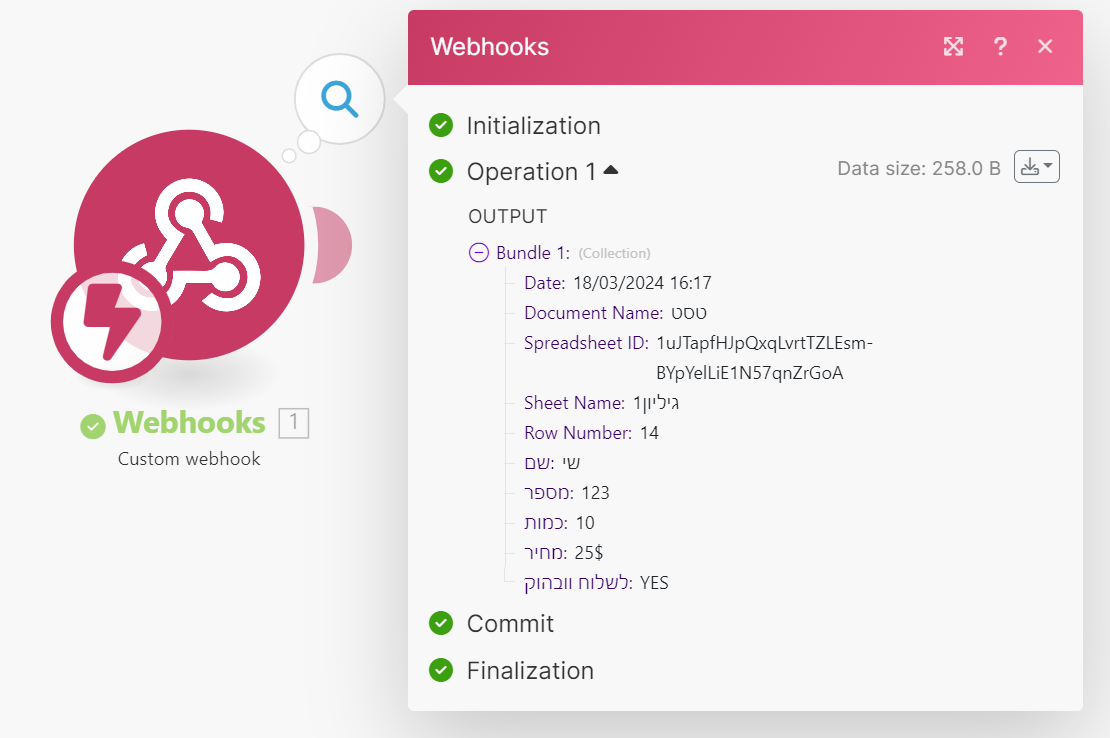Click the Date value 18/03/2024 16:17
This screenshot has width=1110, height=738.
tap(642, 283)
